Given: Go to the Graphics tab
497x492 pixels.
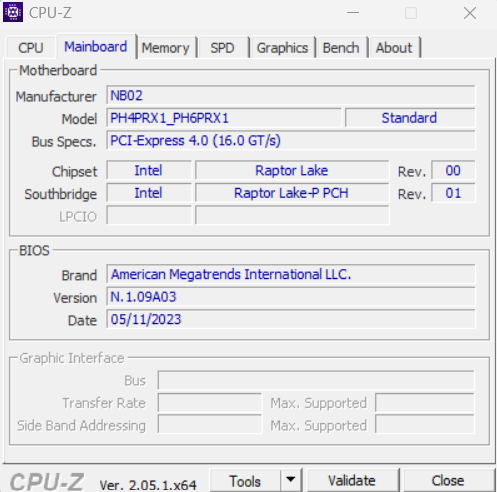Looking at the screenshot, I should [282, 48].
